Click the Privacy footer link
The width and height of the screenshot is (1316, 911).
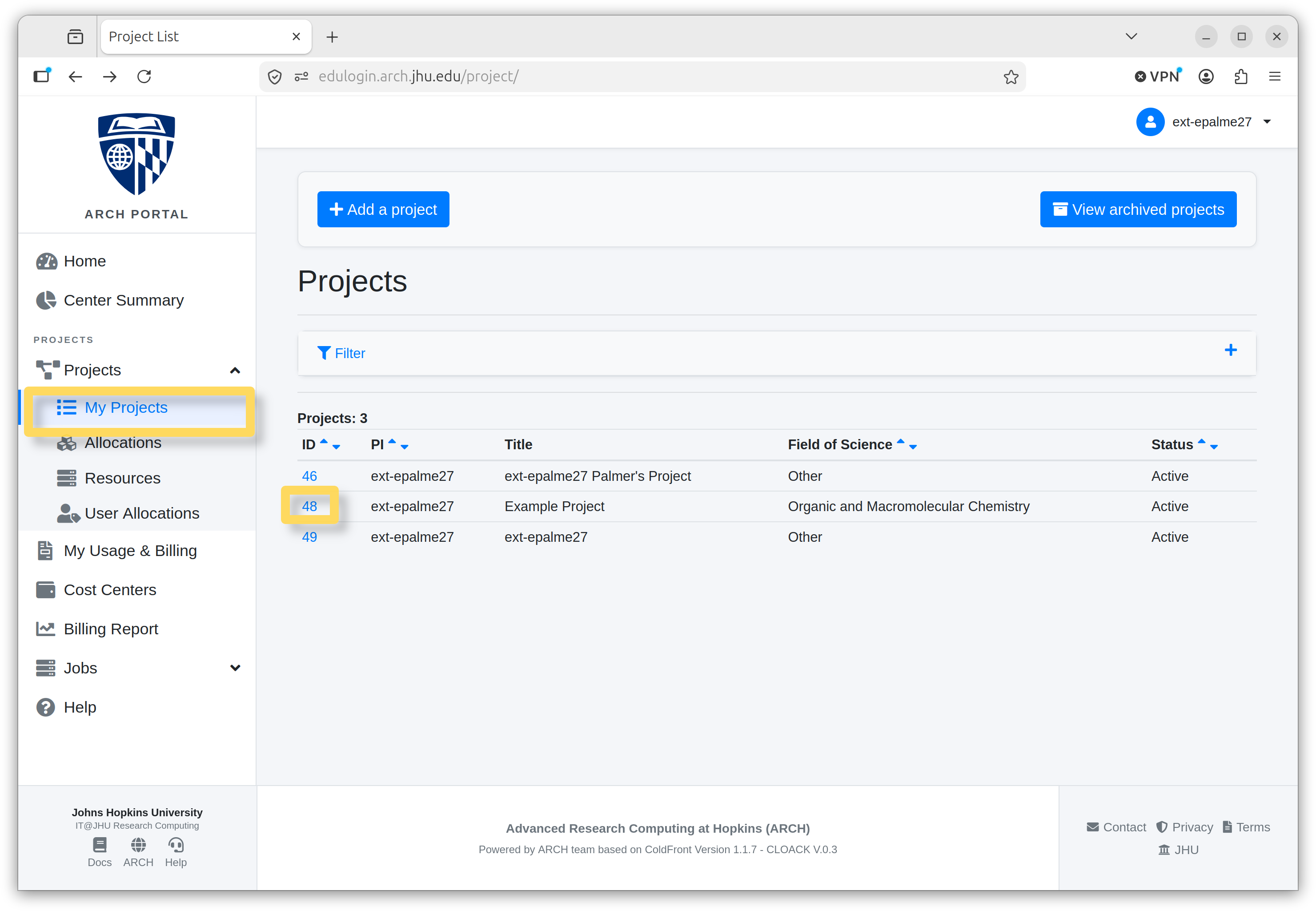pyautogui.click(x=1184, y=827)
